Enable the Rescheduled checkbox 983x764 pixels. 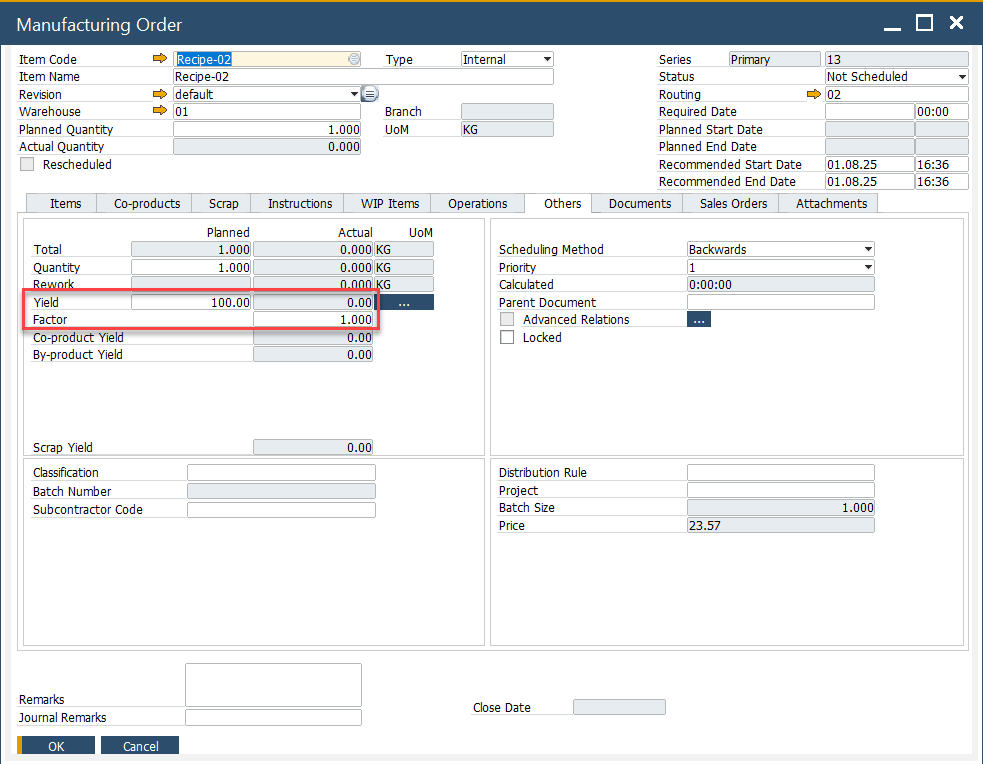pyautogui.click(x=27, y=164)
